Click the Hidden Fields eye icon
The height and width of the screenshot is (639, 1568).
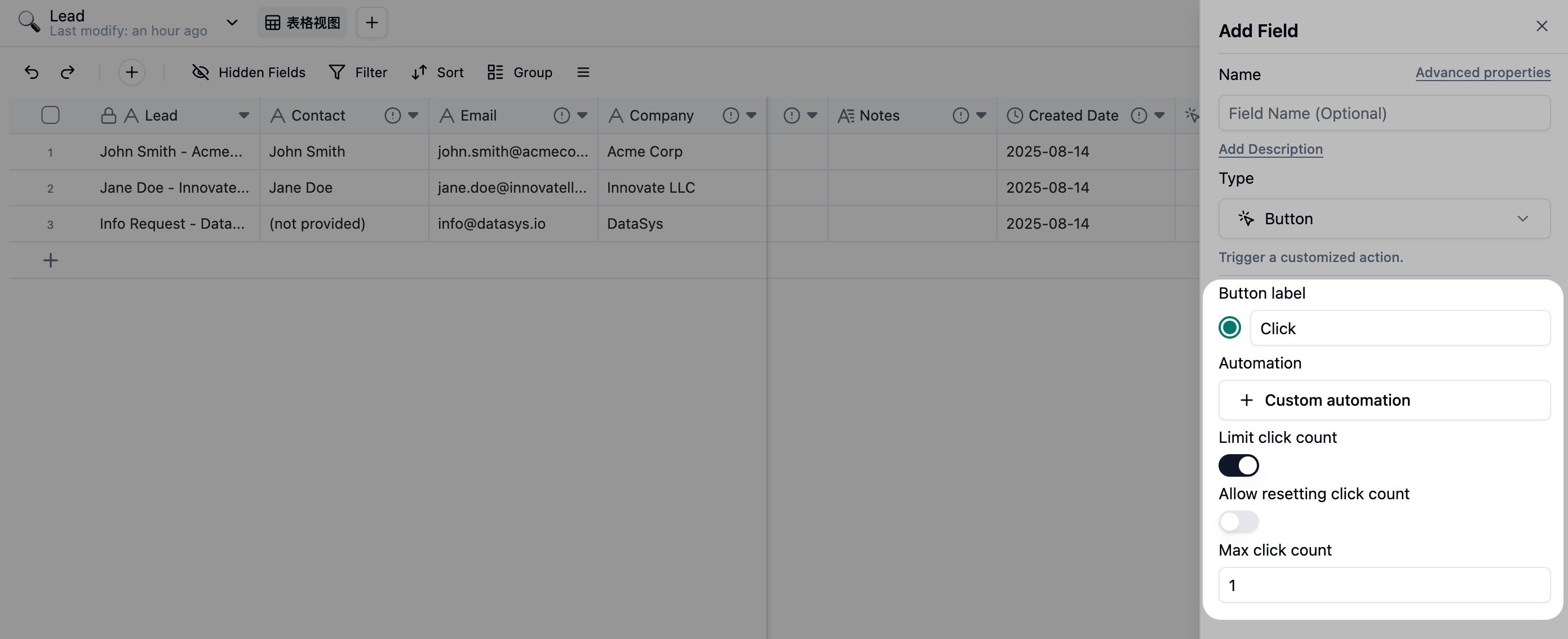tap(200, 73)
